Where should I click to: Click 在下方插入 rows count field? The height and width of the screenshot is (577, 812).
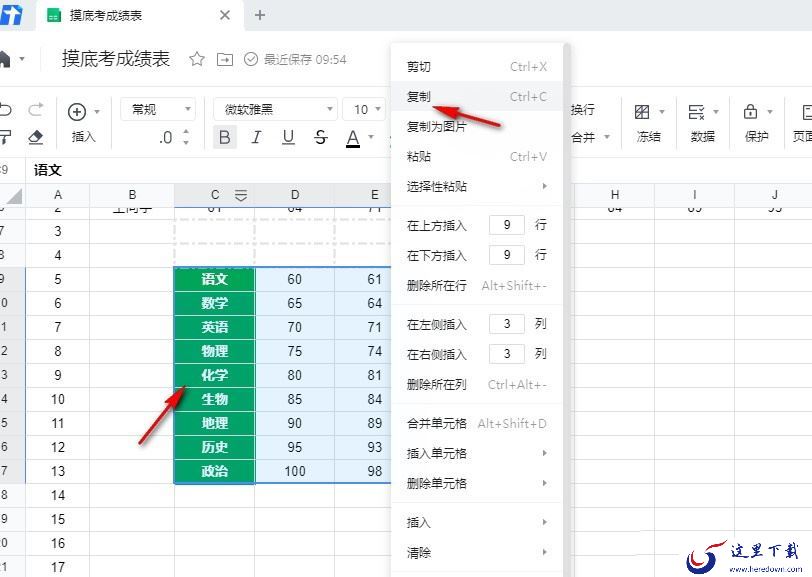pos(507,255)
